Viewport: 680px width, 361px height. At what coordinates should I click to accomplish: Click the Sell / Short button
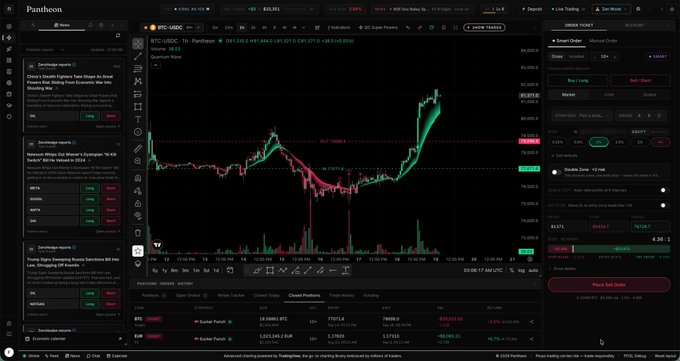point(640,81)
